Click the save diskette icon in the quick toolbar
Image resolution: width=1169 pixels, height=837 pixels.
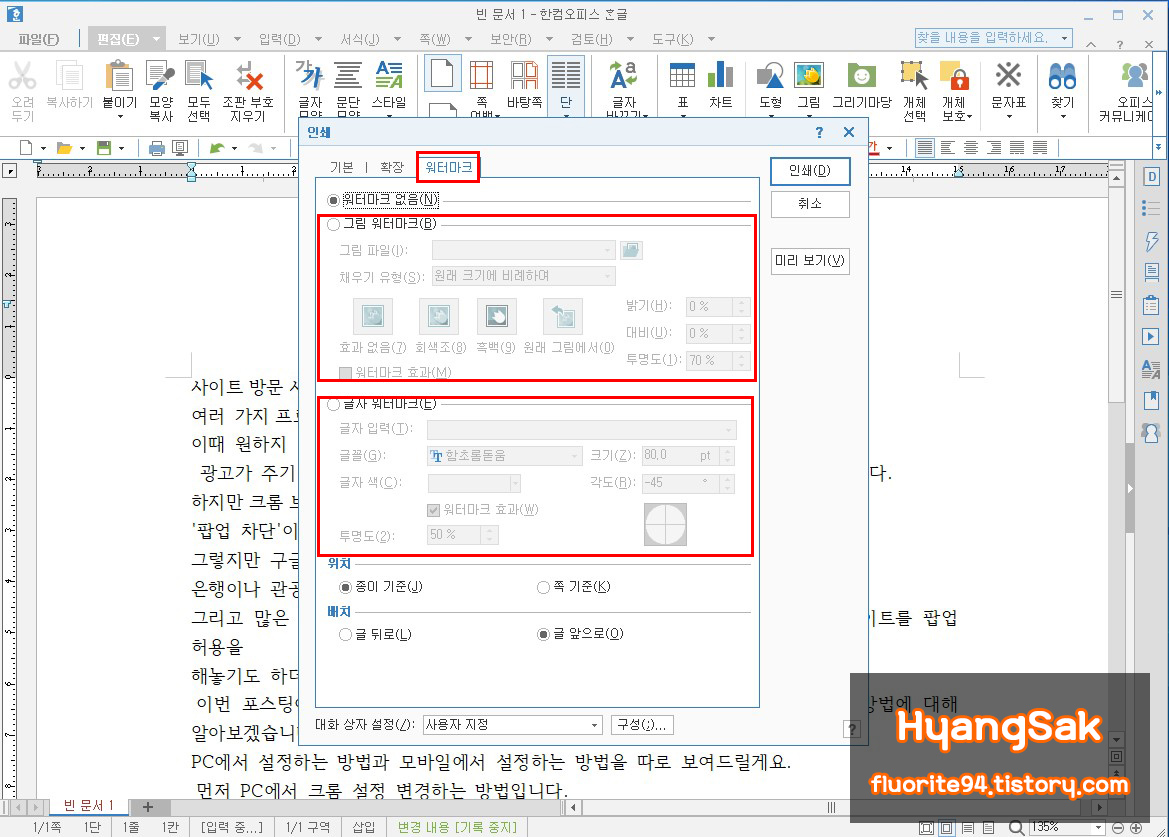click(x=104, y=148)
